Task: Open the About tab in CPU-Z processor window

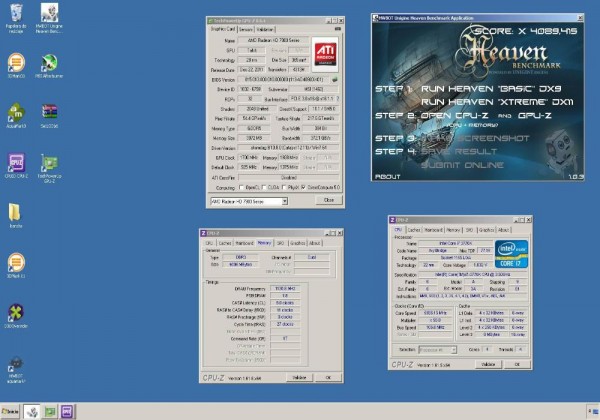Action: pyautogui.click(x=504, y=230)
